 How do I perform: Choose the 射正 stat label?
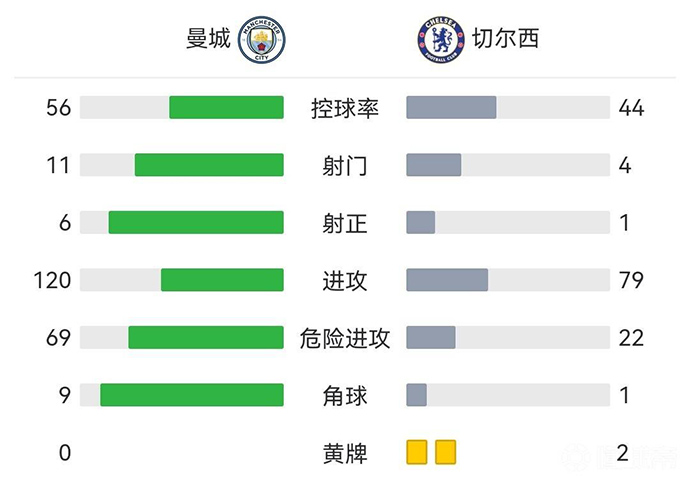[346, 223]
